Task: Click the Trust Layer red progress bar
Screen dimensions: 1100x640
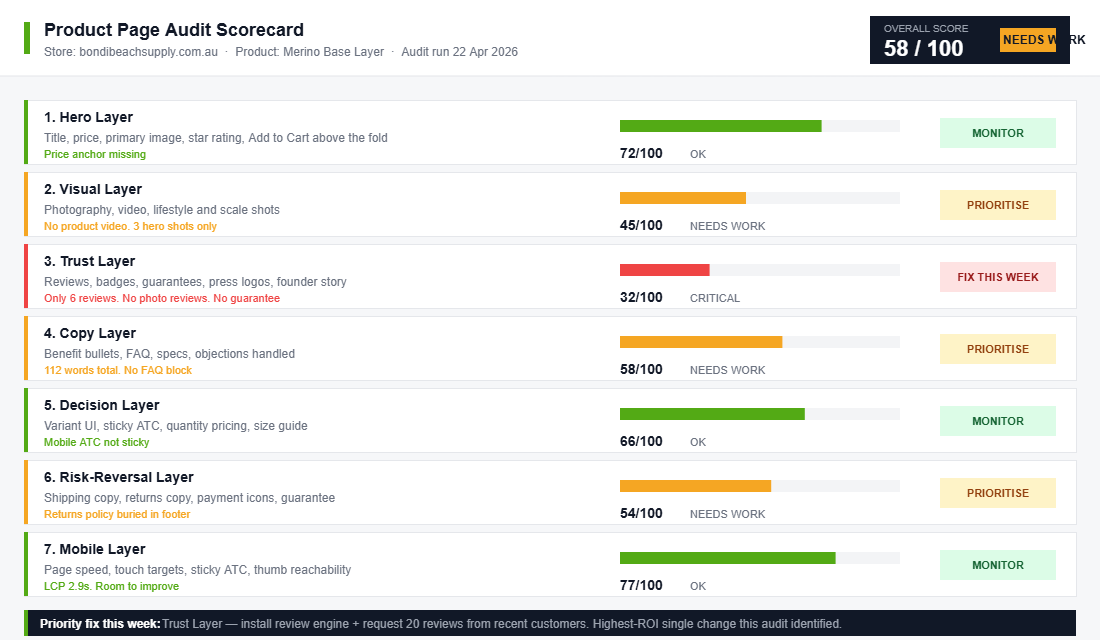Action: [x=665, y=270]
